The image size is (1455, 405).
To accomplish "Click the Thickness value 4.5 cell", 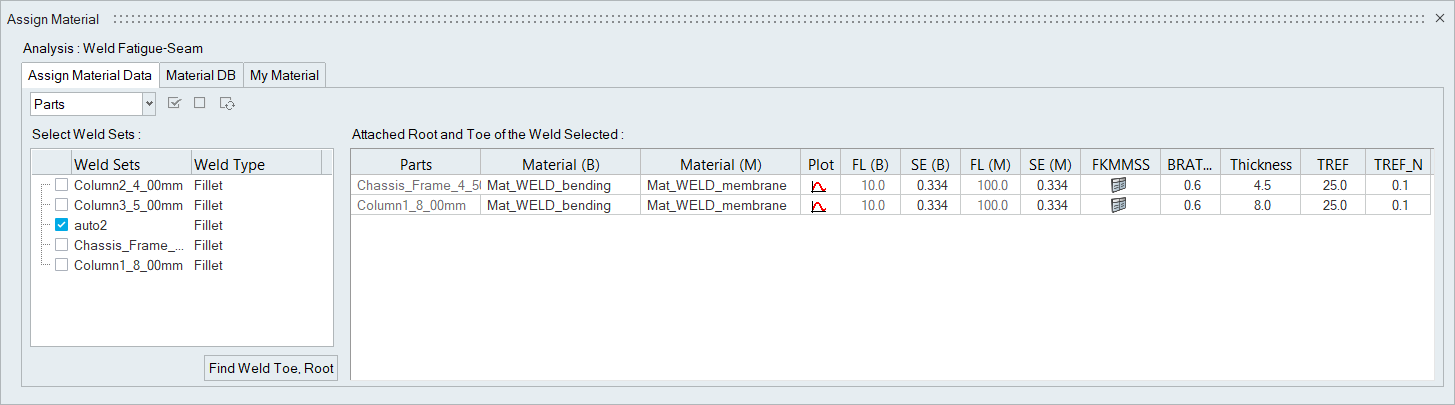I will (1261, 186).
